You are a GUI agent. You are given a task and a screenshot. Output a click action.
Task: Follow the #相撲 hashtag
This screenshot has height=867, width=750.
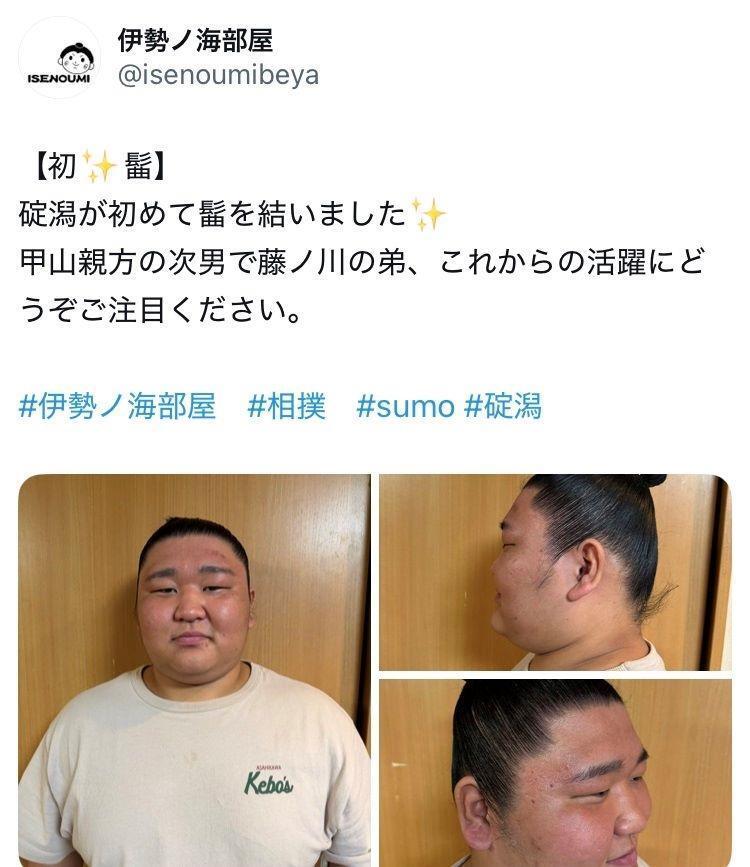pos(287,406)
